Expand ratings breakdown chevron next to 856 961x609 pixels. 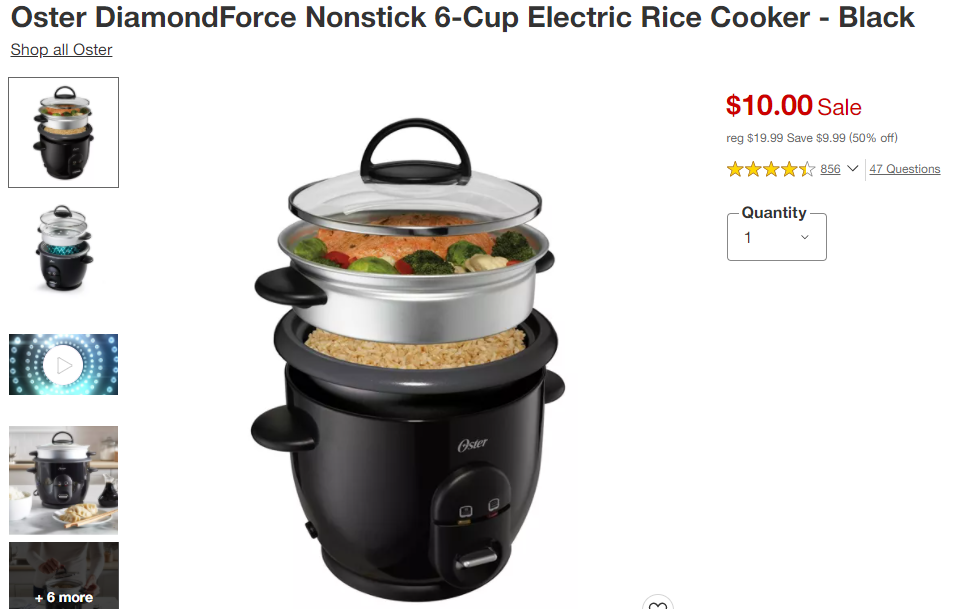coord(852,168)
